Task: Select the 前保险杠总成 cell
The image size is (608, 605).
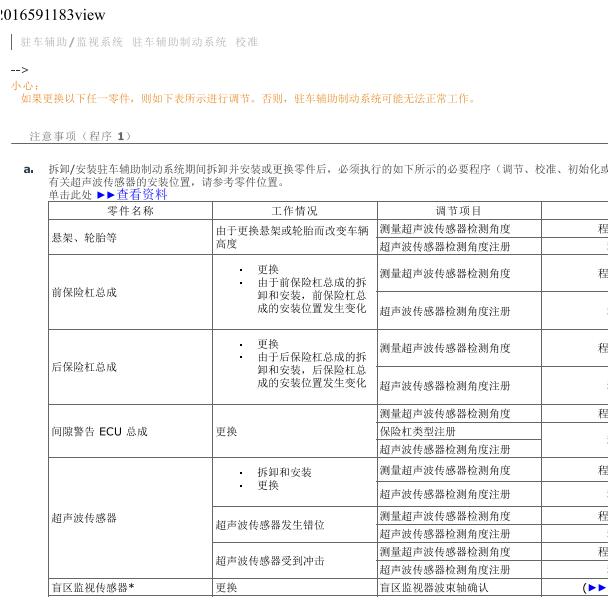Action: tap(130, 292)
